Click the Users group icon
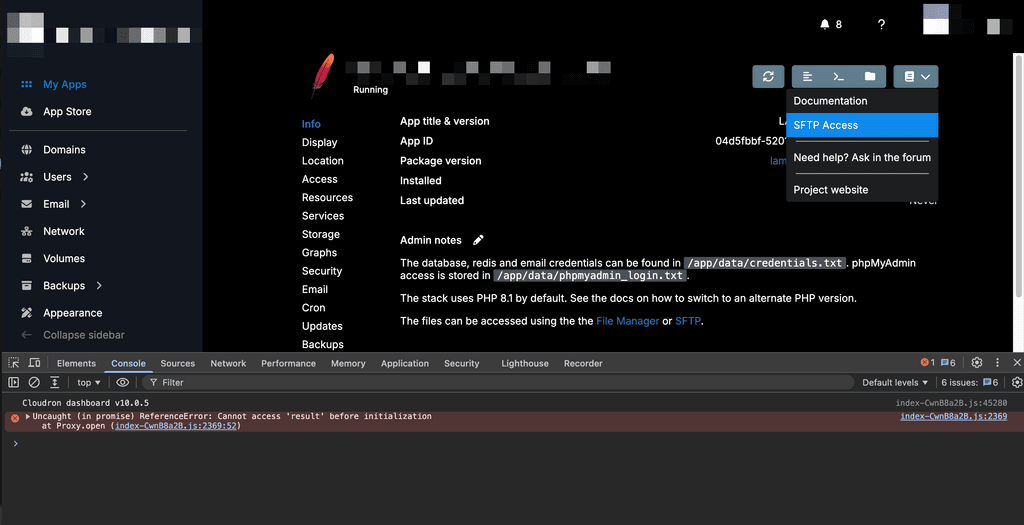The width and height of the screenshot is (1024, 525). point(26,177)
